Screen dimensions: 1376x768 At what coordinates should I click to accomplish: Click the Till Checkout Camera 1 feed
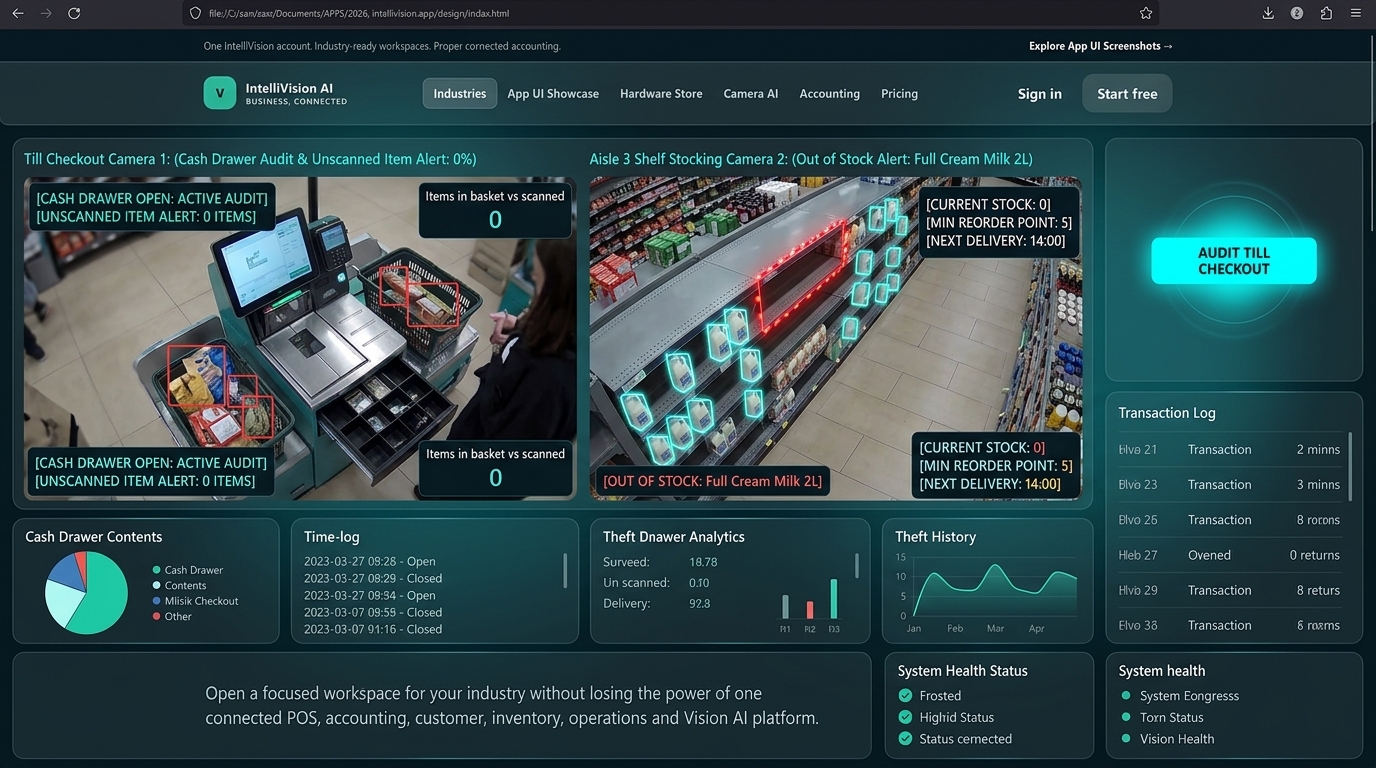[x=300, y=338]
